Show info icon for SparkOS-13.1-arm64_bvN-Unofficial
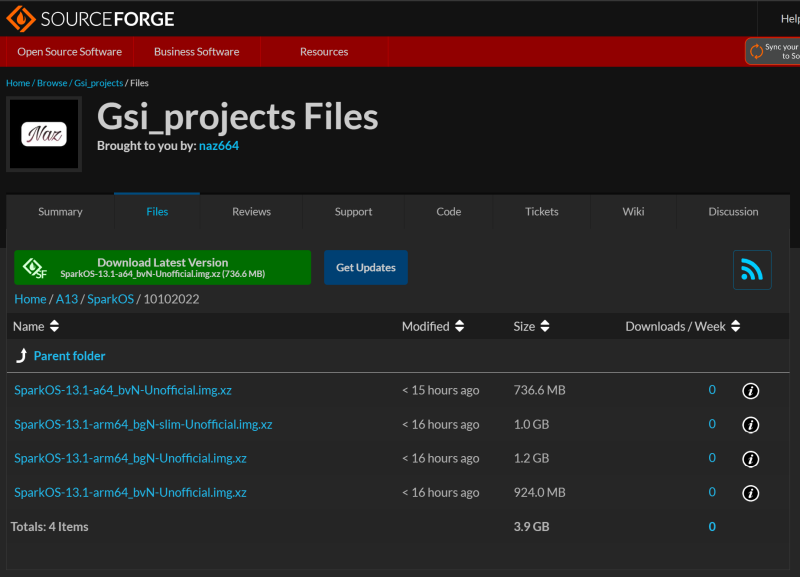 pyautogui.click(x=751, y=493)
